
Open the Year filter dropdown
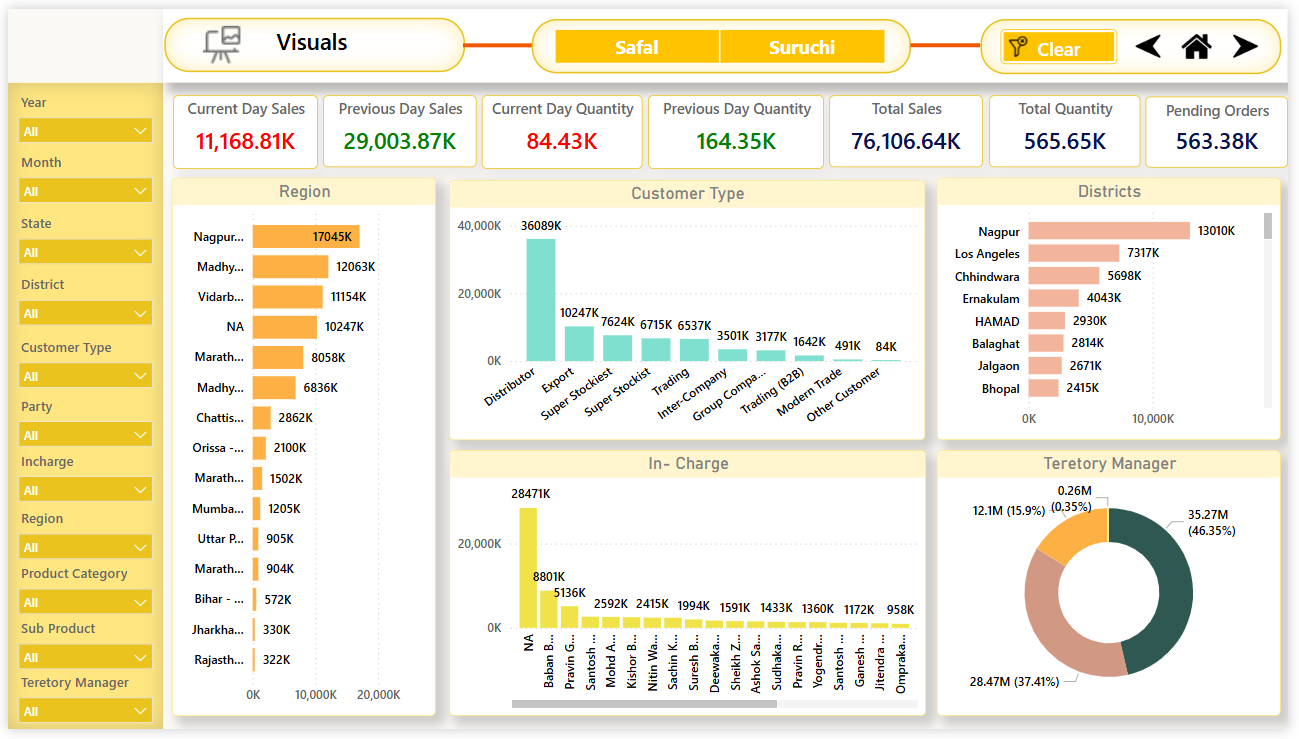coord(86,131)
